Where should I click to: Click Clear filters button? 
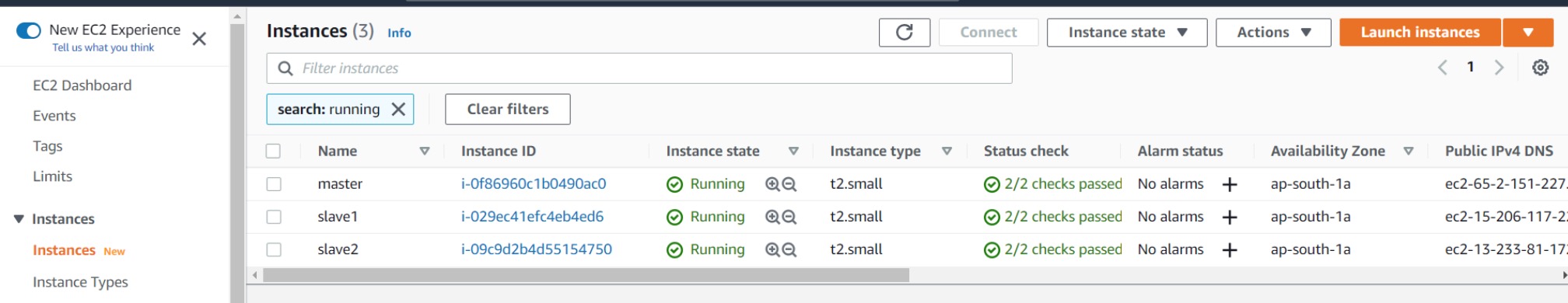(x=507, y=110)
